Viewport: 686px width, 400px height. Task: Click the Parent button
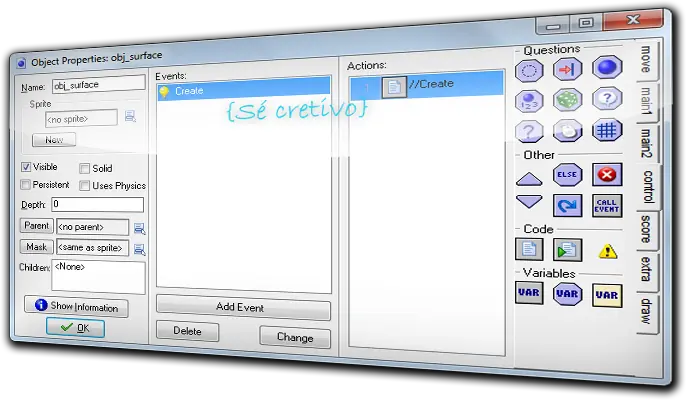click(x=37, y=226)
